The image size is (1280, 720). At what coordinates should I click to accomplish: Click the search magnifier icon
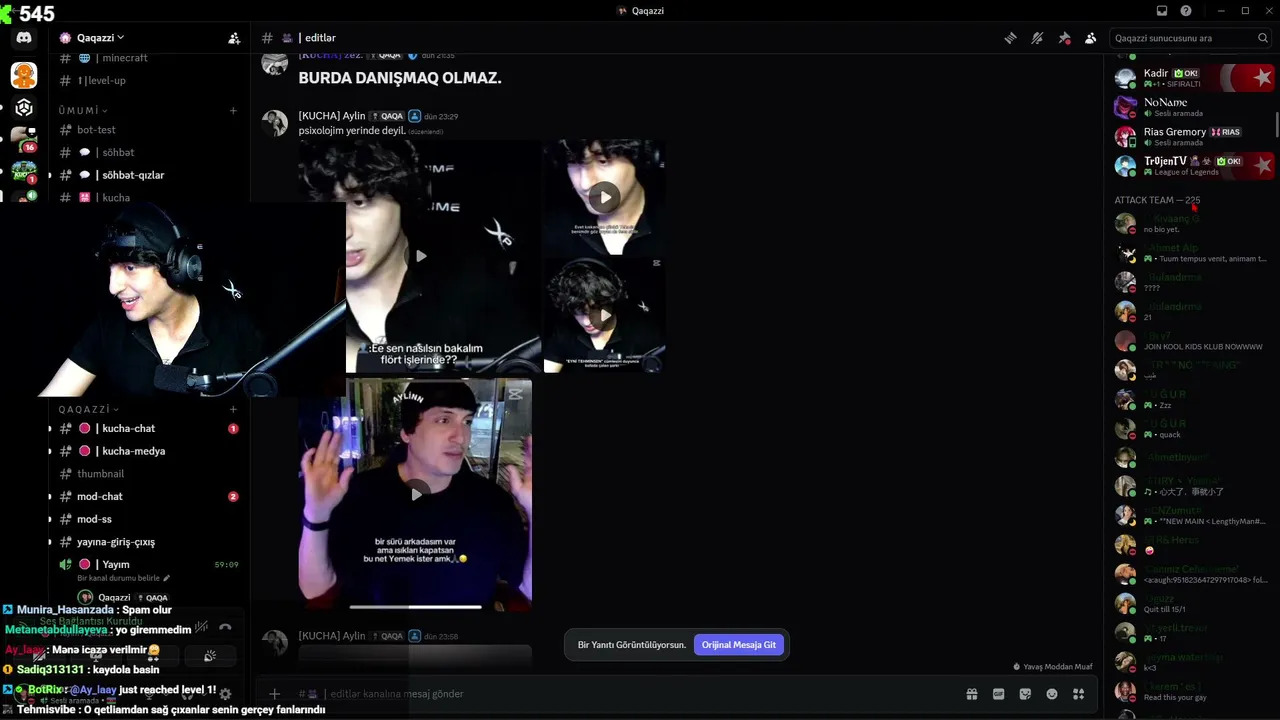[1263, 38]
